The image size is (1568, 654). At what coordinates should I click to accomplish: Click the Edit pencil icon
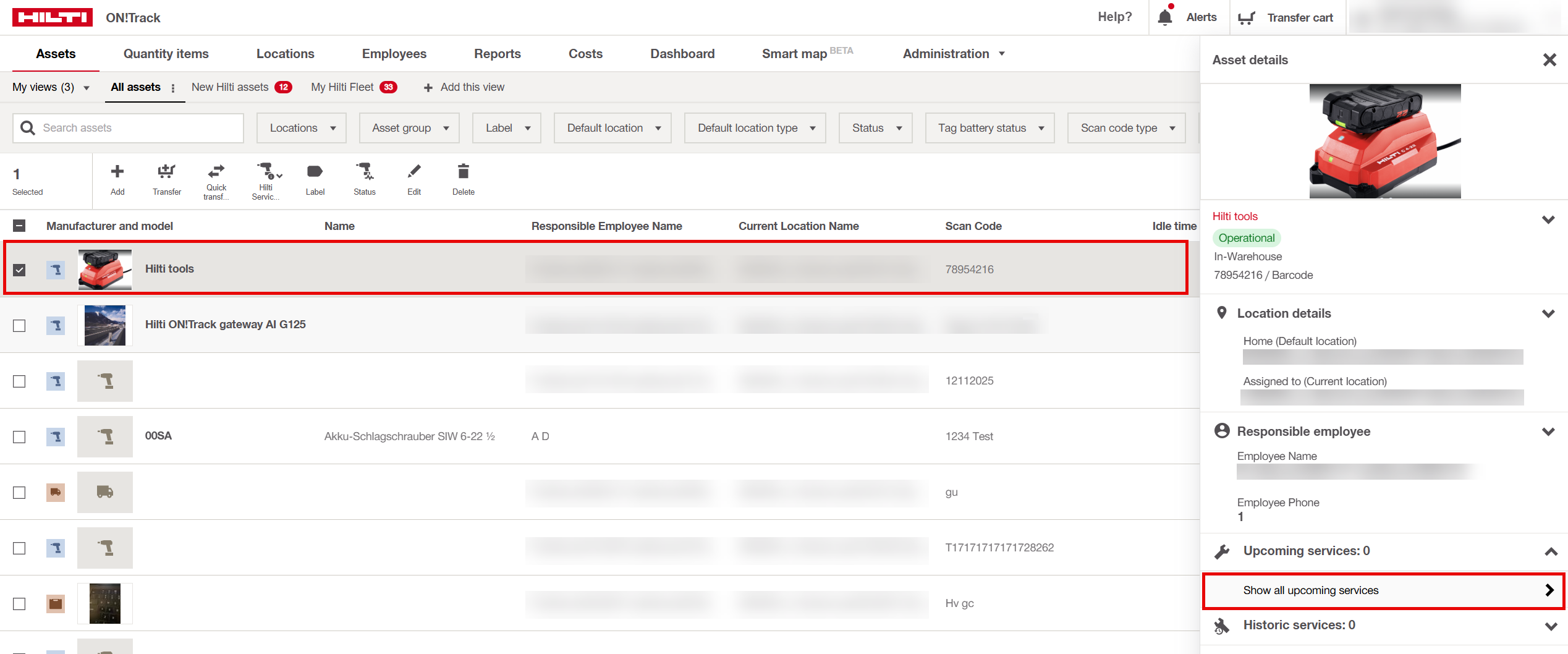[414, 172]
